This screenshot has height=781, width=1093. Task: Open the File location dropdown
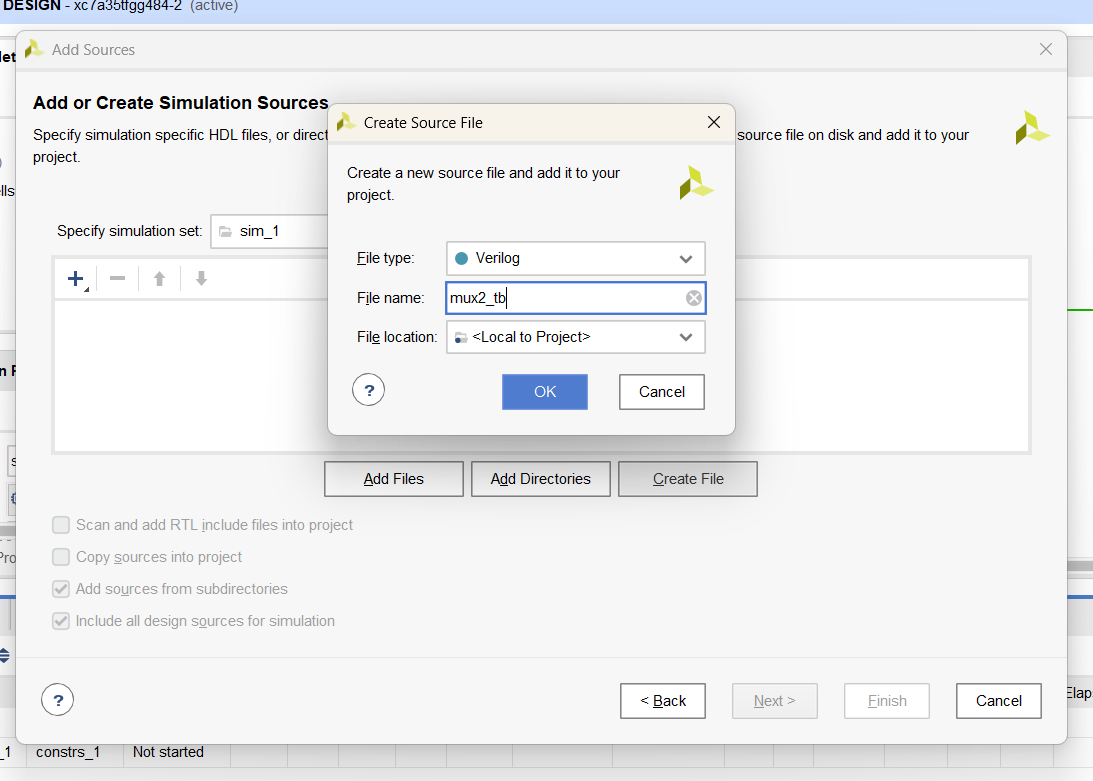pos(576,338)
